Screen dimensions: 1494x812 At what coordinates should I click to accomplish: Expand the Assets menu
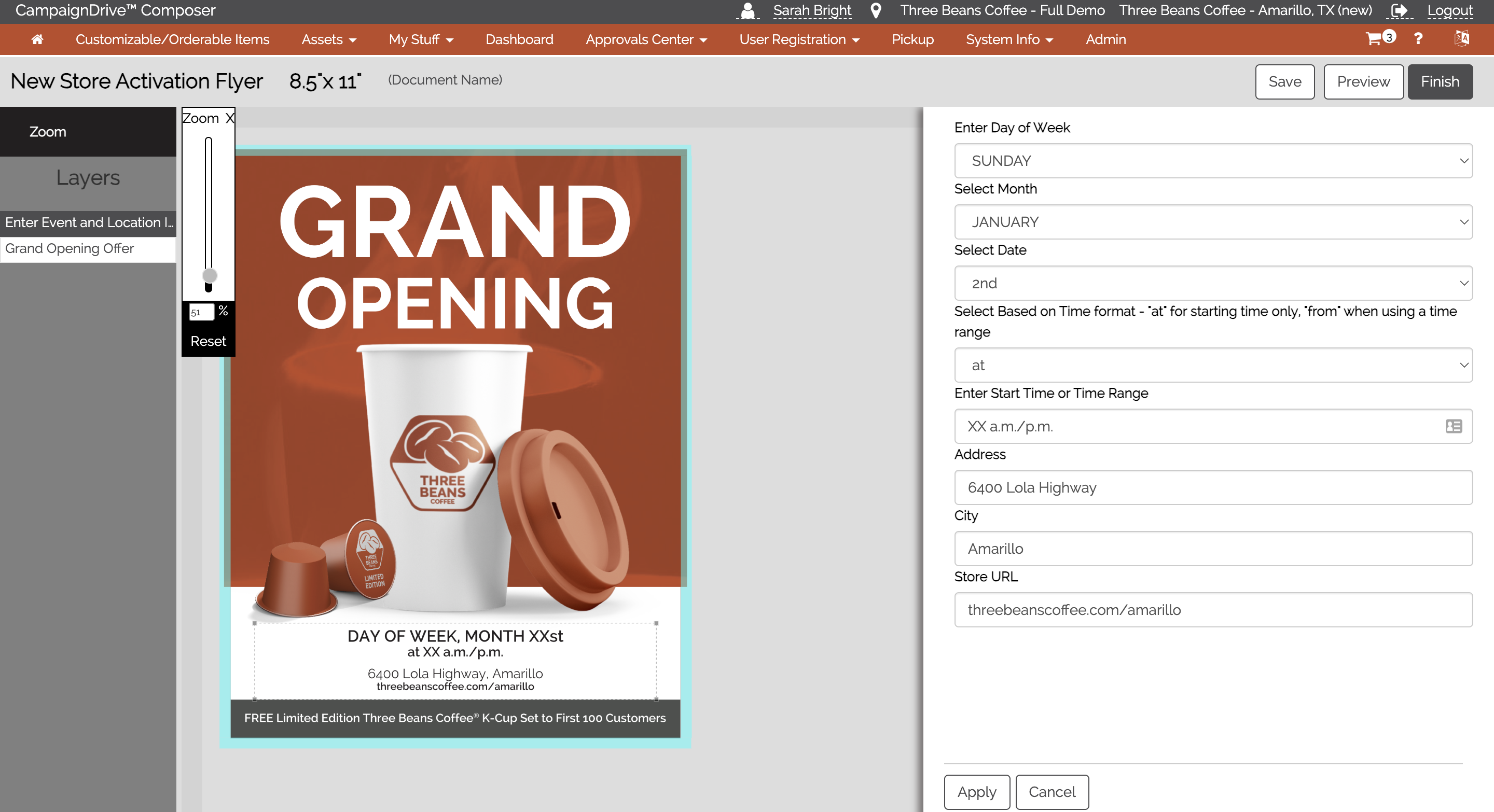click(x=329, y=39)
